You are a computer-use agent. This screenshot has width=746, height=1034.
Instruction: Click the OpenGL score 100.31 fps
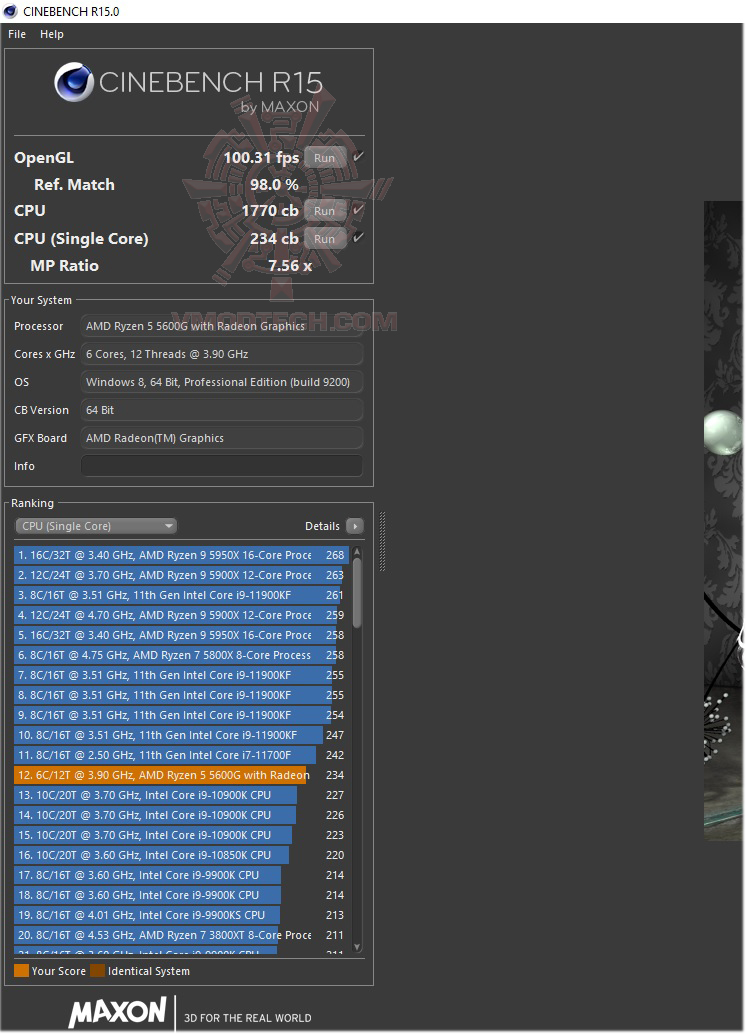click(261, 158)
